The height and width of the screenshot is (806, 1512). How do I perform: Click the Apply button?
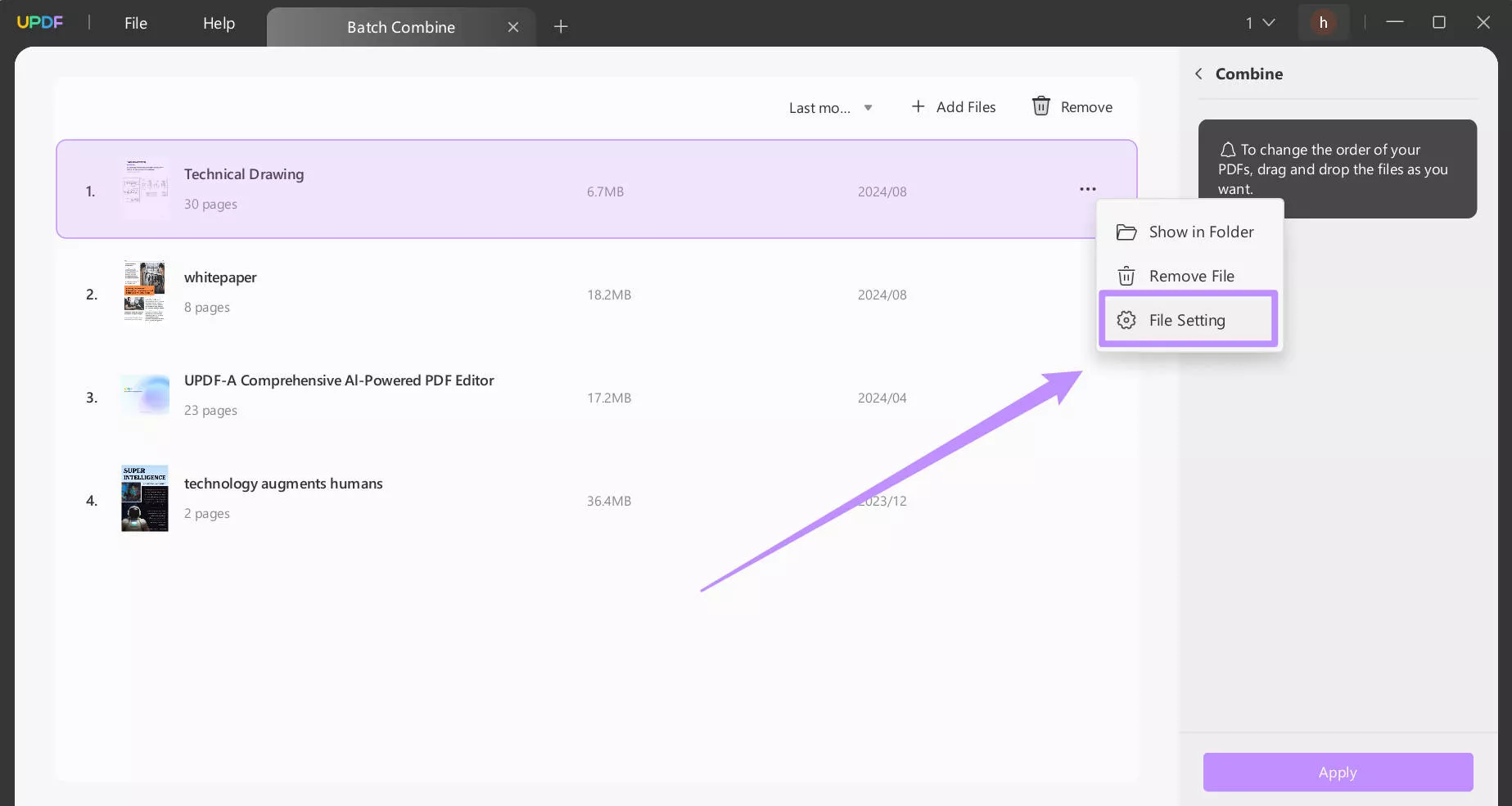tap(1338, 772)
